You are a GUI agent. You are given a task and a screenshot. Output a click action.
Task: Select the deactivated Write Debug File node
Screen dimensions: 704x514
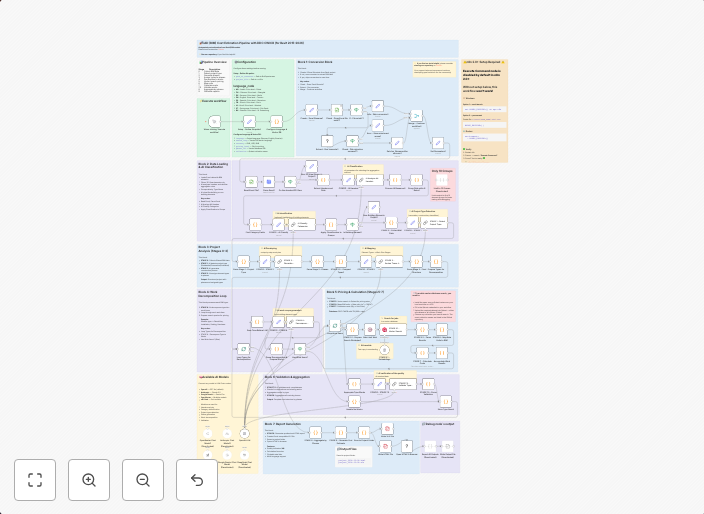coord(448,447)
